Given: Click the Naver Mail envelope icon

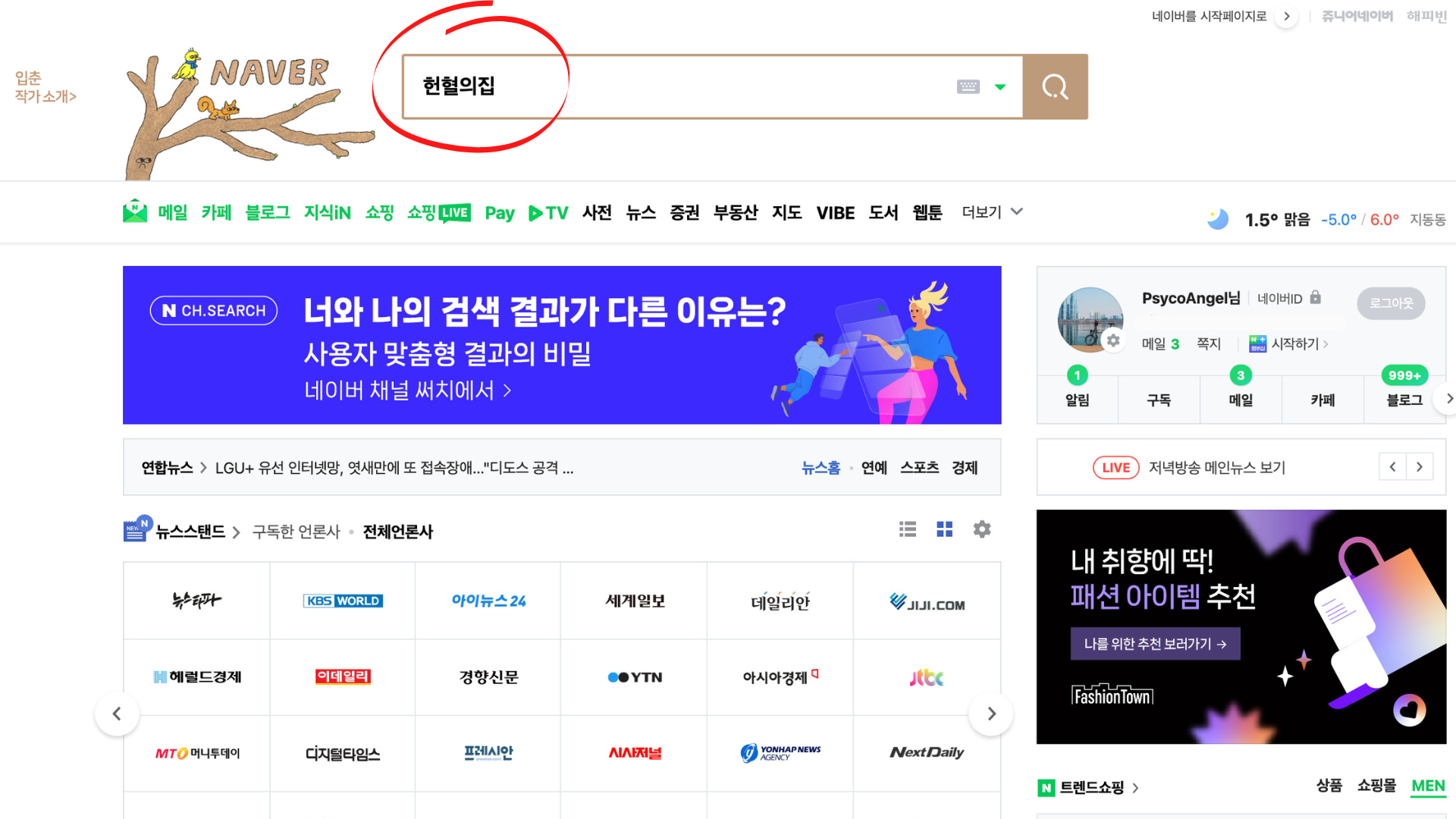Looking at the screenshot, I should [x=134, y=212].
